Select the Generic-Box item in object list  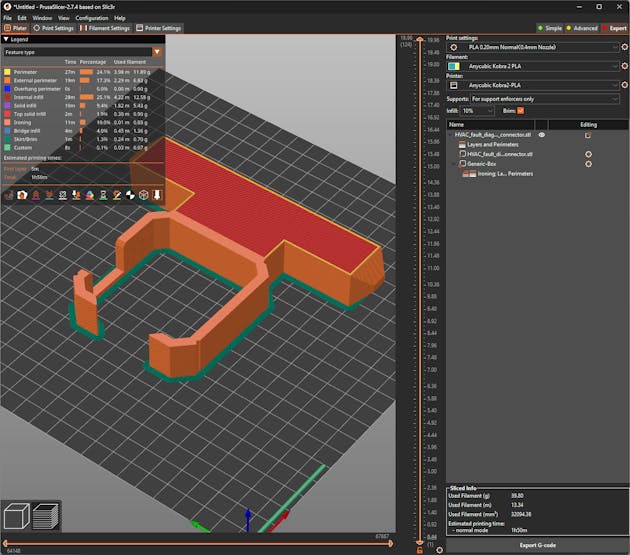[x=482, y=163]
